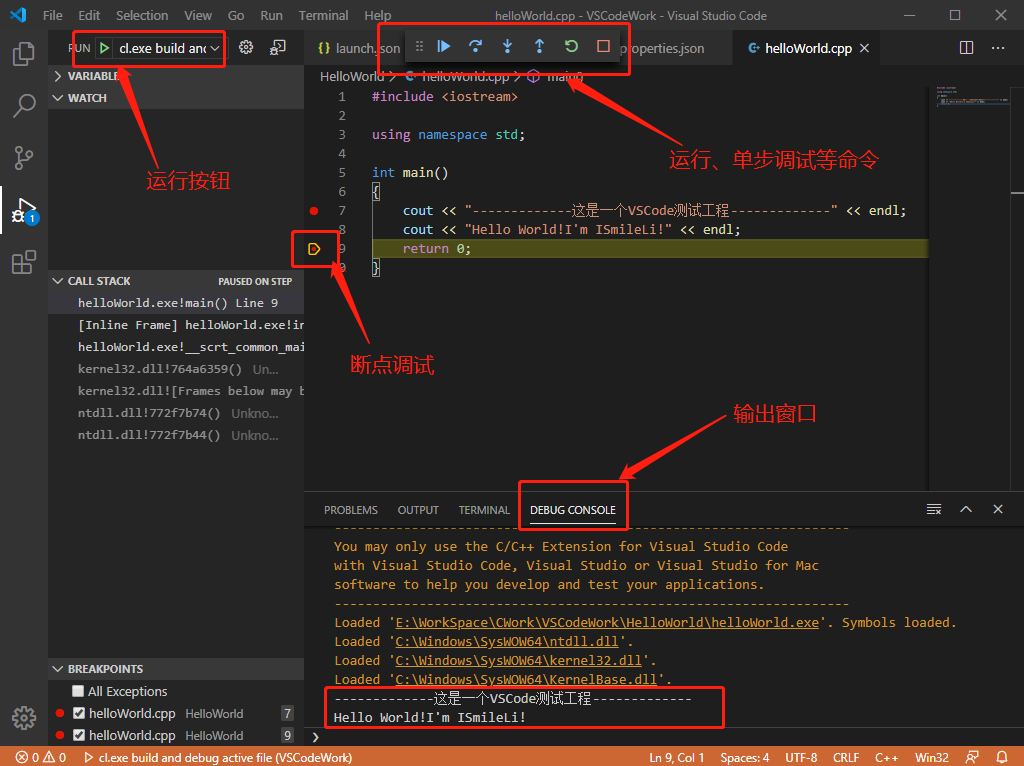Click the code minimap preview
The width and height of the screenshot is (1024, 766).
coord(972,95)
